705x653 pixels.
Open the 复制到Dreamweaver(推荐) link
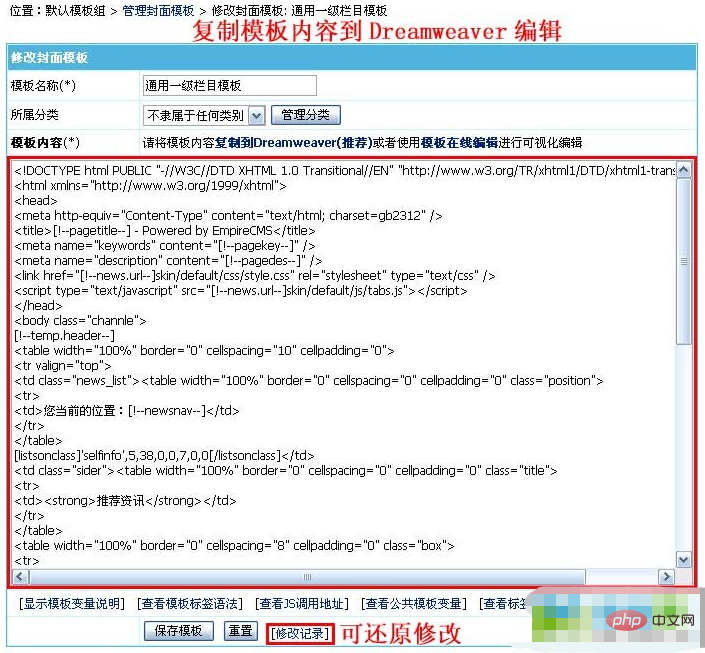pos(294,143)
